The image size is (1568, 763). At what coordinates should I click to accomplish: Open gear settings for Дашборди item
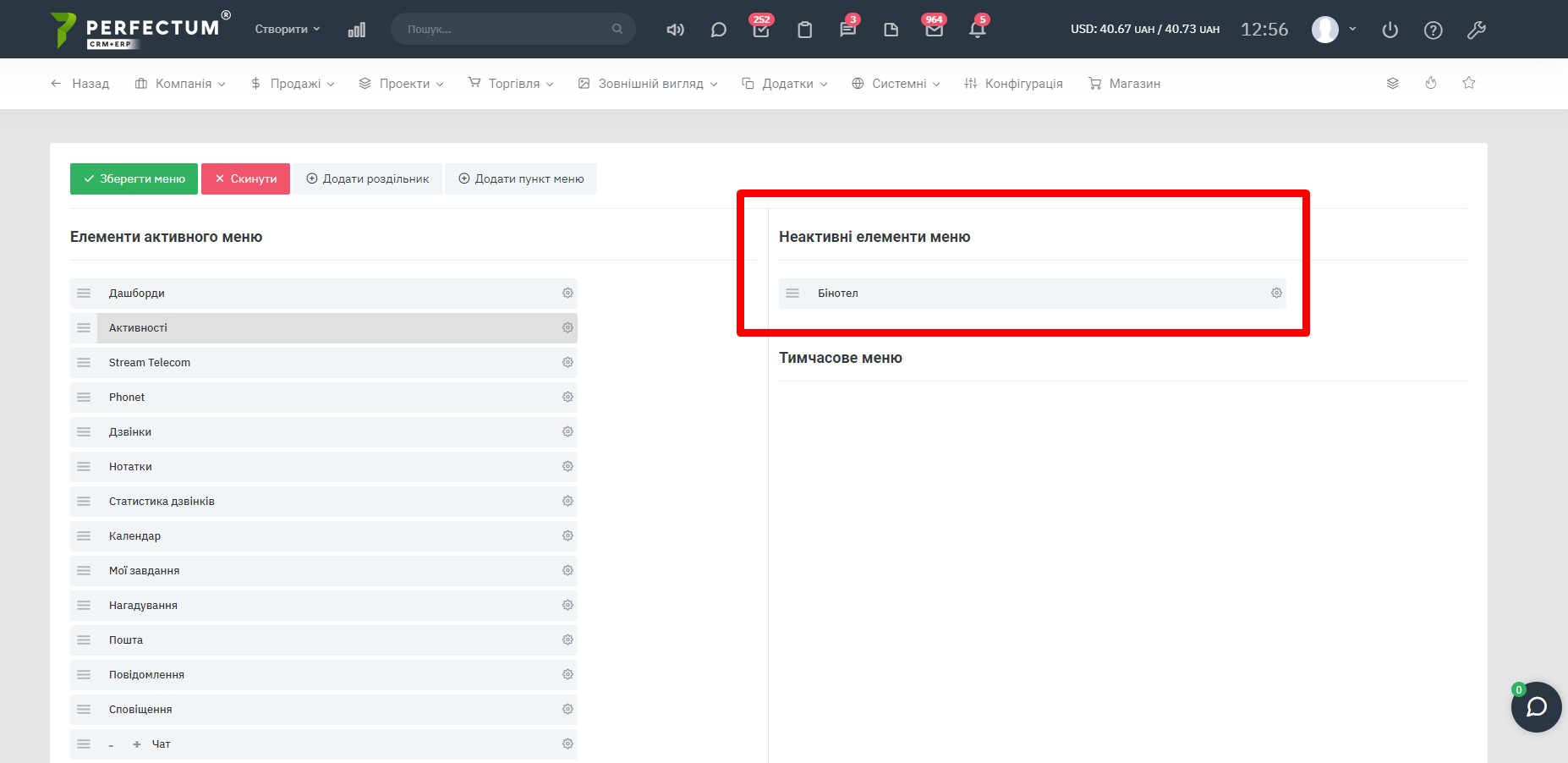[x=567, y=293]
